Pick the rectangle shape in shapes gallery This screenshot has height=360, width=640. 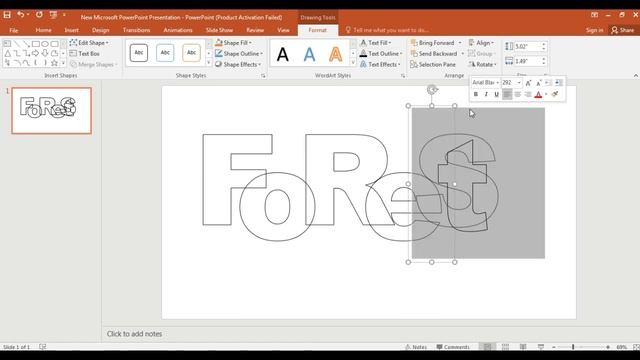pos(36,44)
